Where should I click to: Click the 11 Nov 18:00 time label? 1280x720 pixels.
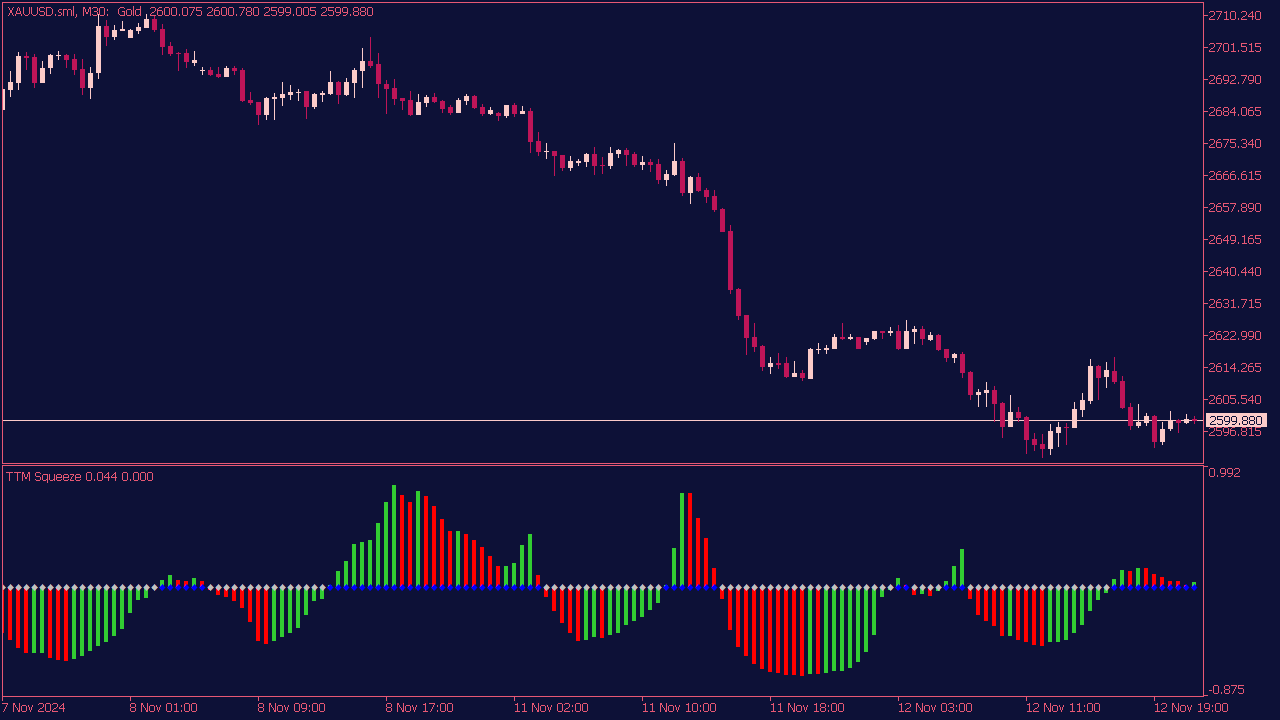(807, 708)
